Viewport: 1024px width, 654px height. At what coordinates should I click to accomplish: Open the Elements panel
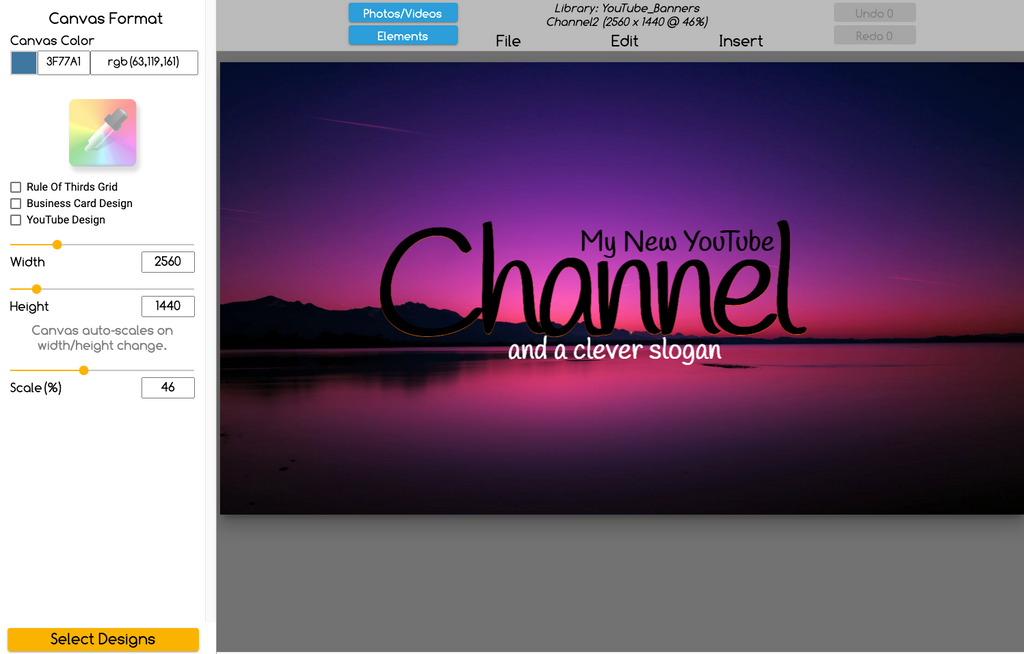tap(403, 36)
